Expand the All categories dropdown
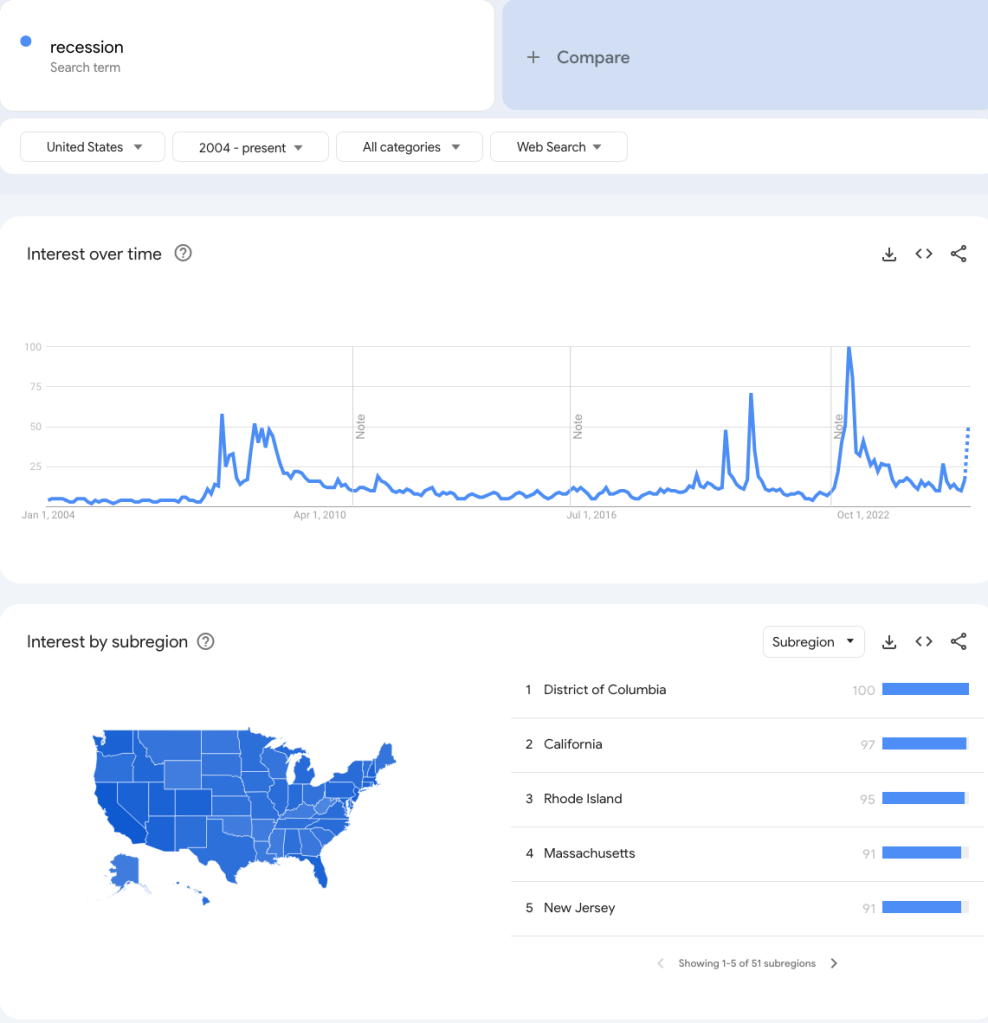The width and height of the screenshot is (988, 1023). [410, 147]
